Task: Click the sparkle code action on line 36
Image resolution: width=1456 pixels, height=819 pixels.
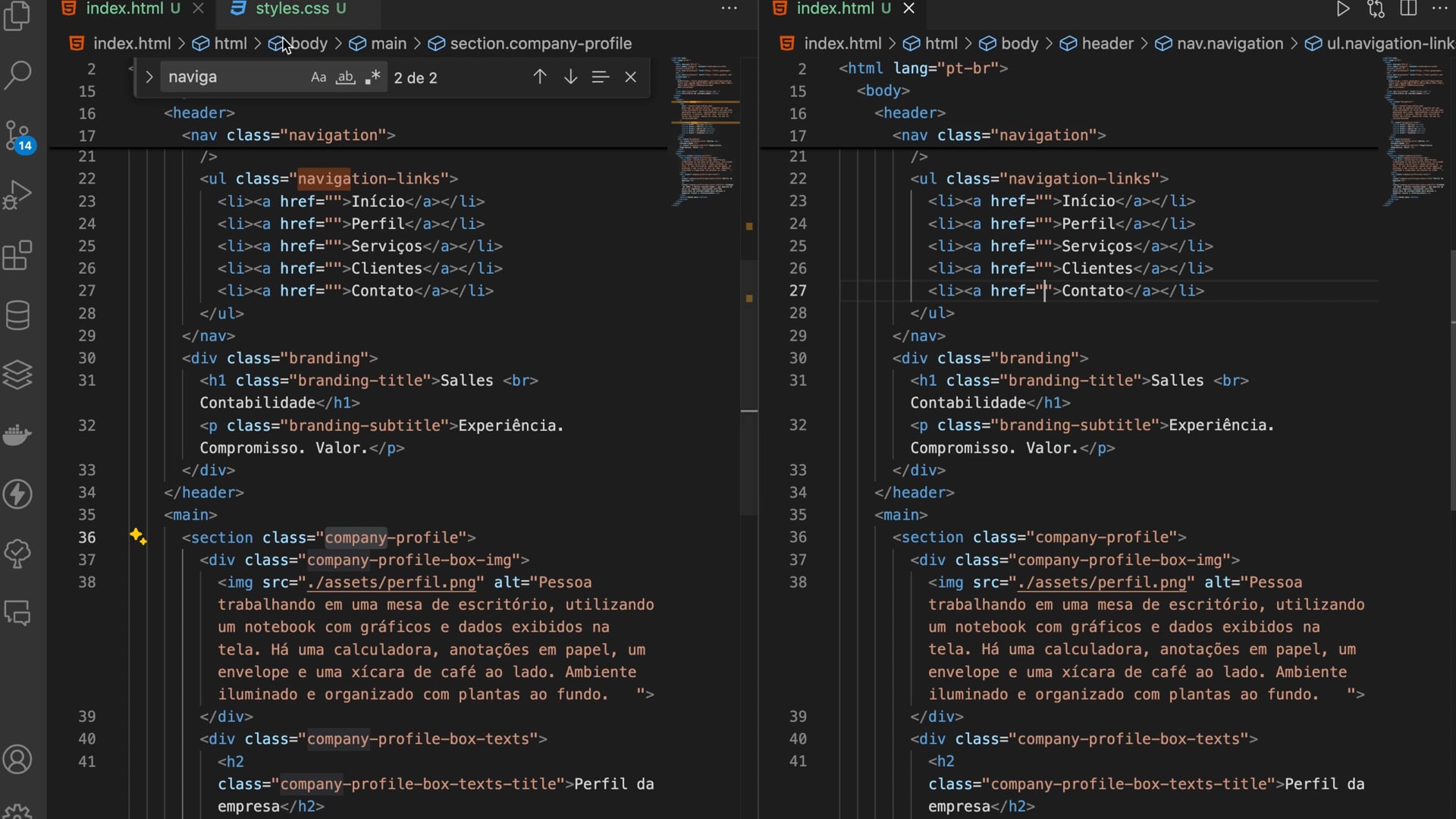Action: [x=137, y=537]
